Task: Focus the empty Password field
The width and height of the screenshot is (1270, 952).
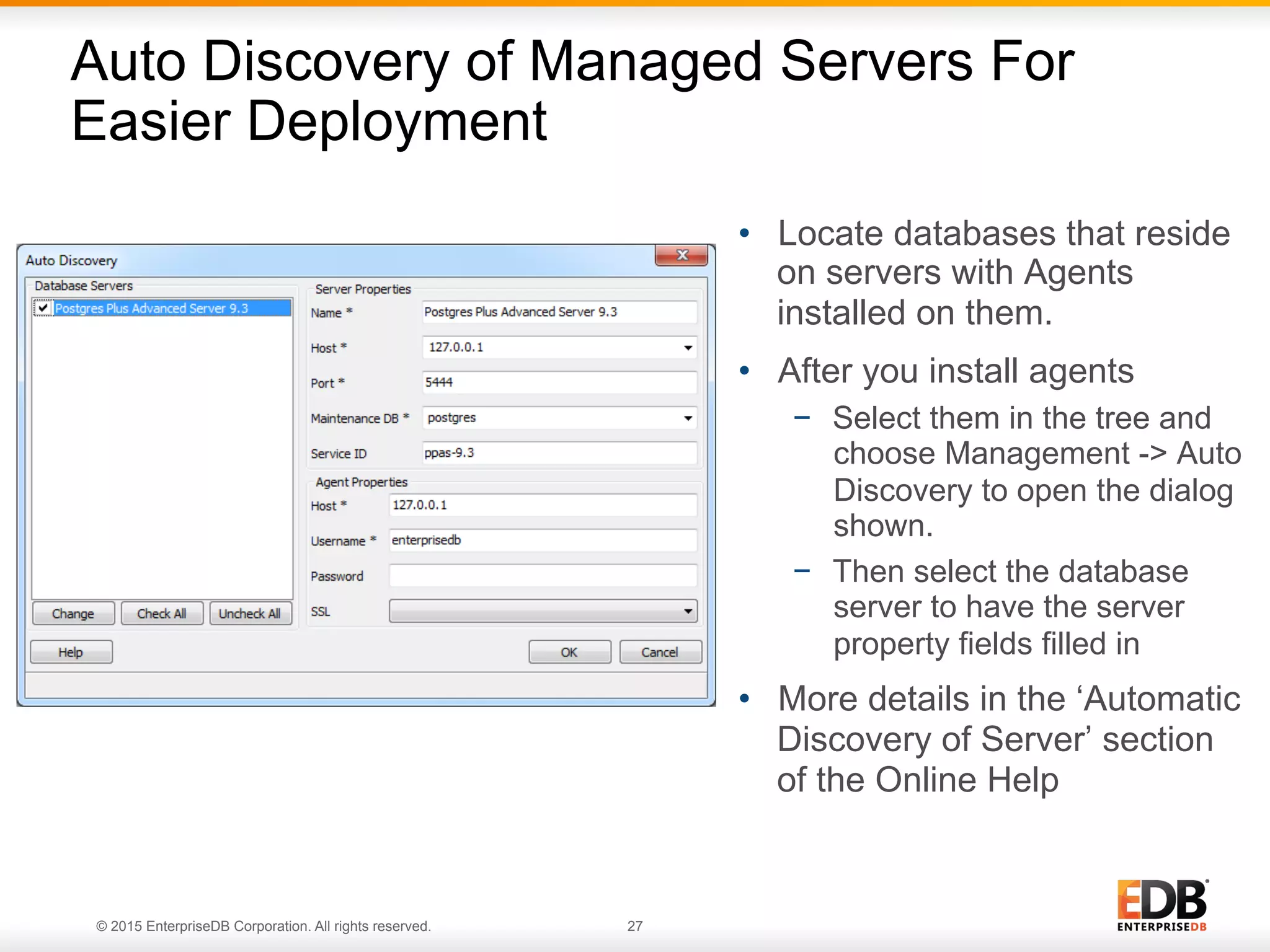Action: coord(543,576)
